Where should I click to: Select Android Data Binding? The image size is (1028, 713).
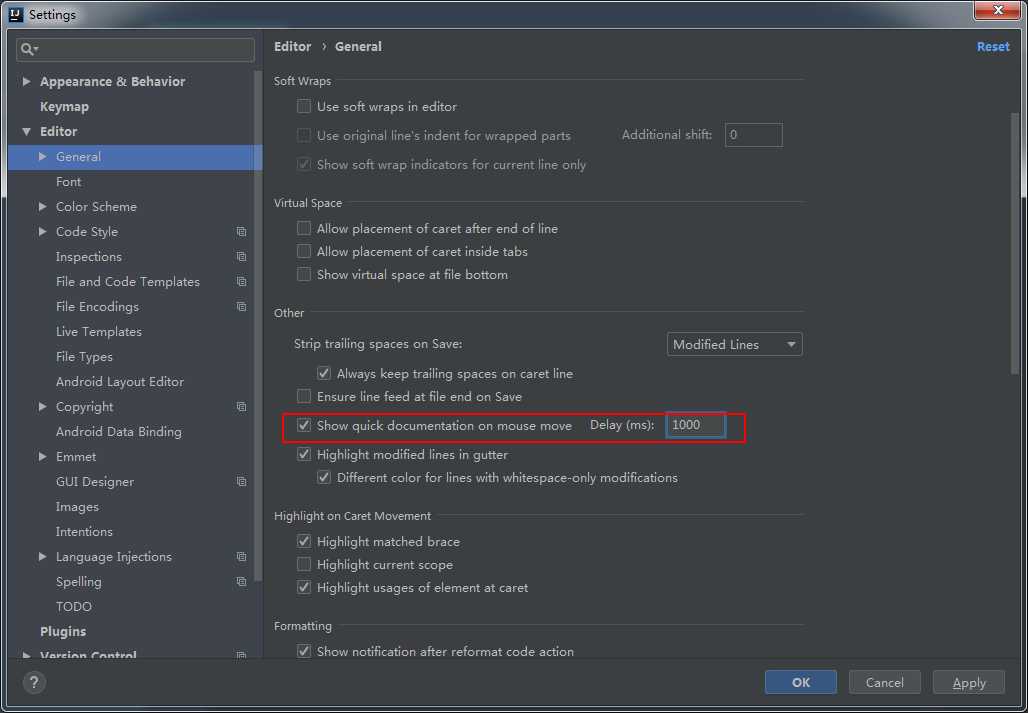point(119,432)
